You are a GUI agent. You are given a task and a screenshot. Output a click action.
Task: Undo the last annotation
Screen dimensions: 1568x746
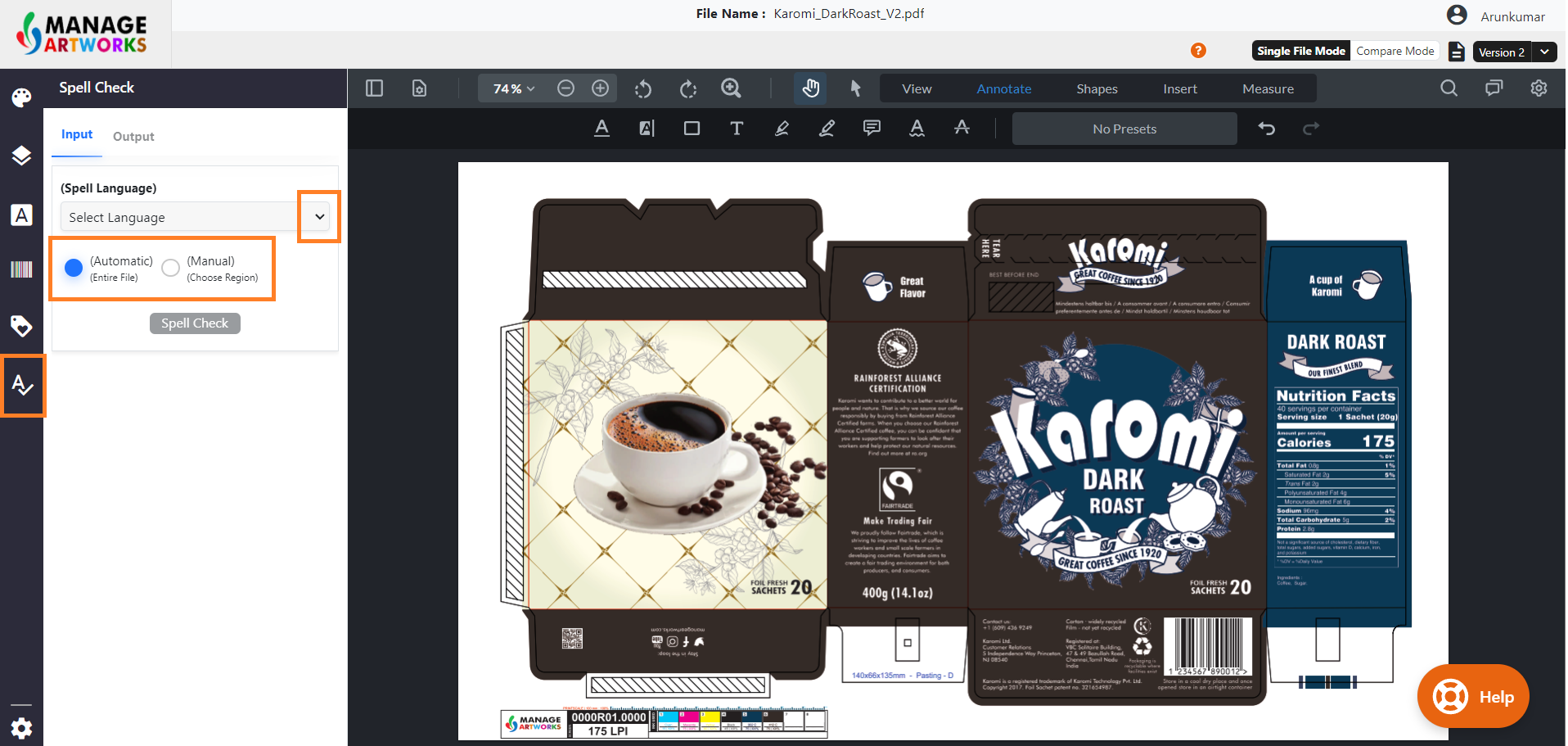(x=1267, y=129)
